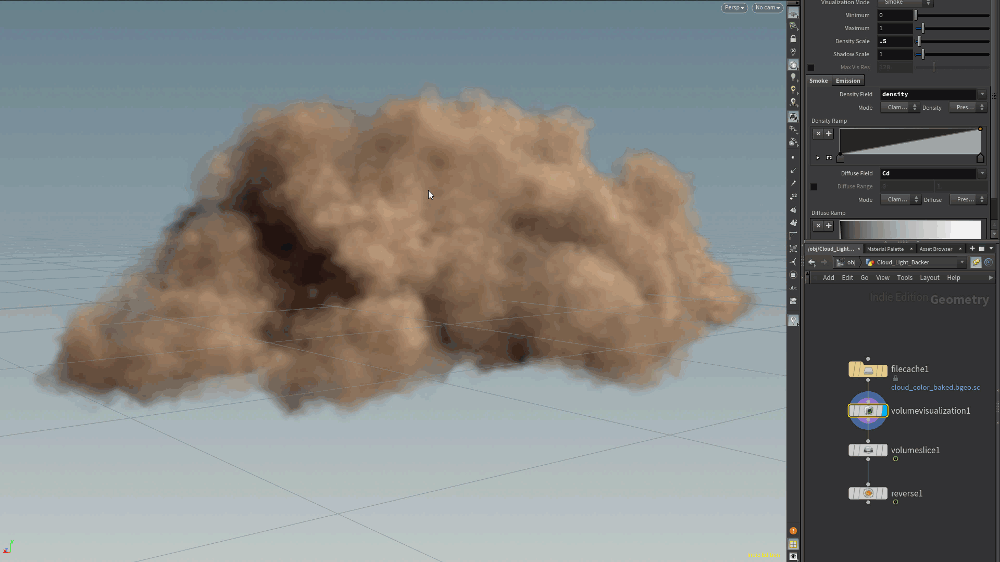Image resolution: width=1000 pixels, height=562 pixels.
Task: Click the viewport lock camera padlock icon
Action: [x=793, y=39]
